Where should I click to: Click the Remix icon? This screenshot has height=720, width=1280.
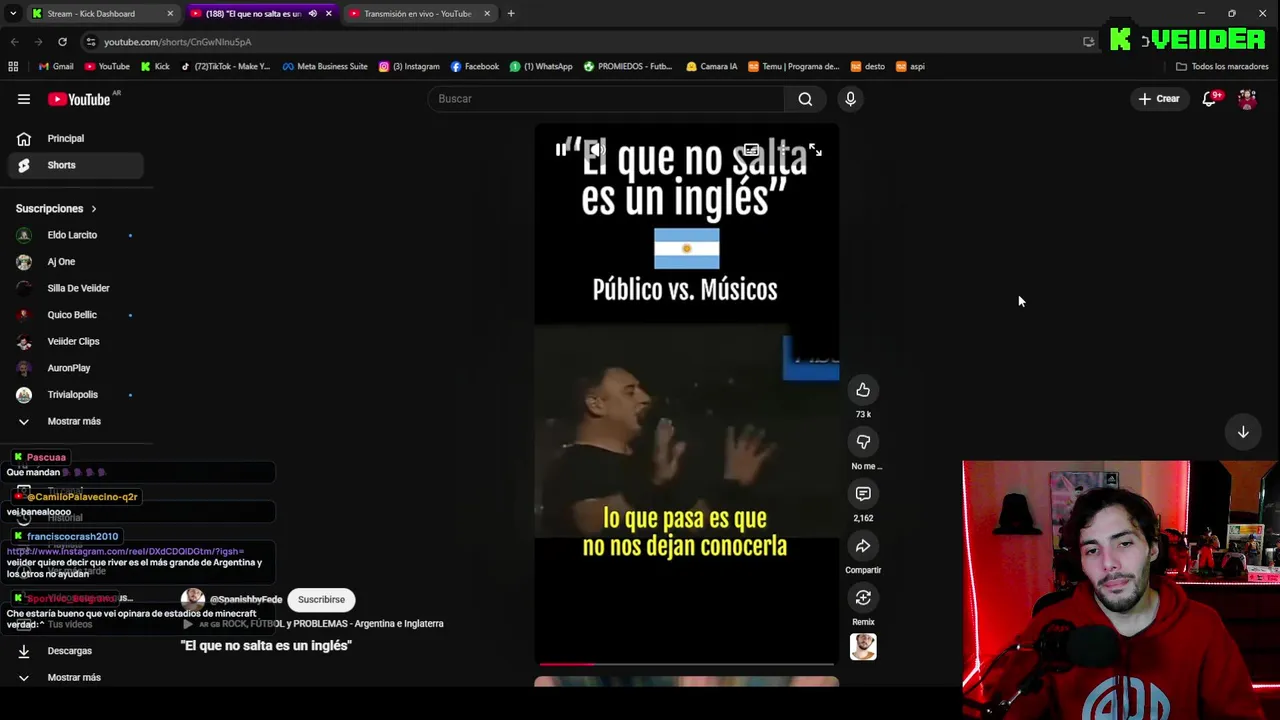click(x=863, y=598)
